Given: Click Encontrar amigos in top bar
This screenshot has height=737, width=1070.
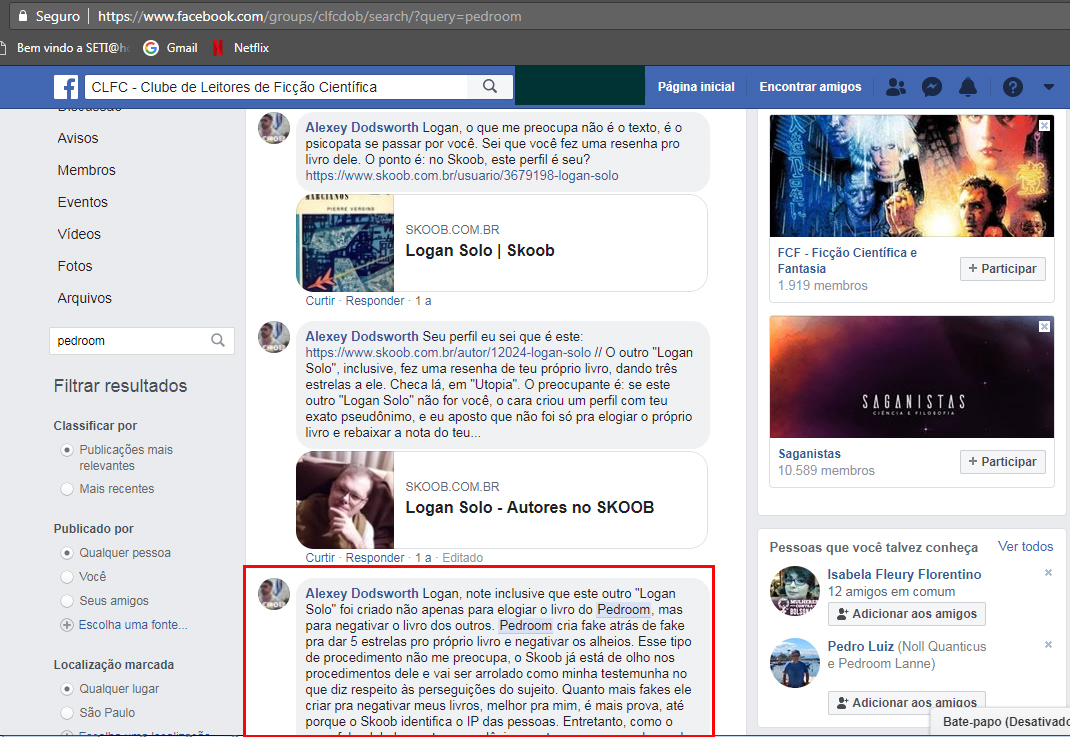Looking at the screenshot, I should click(x=810, y=87).
